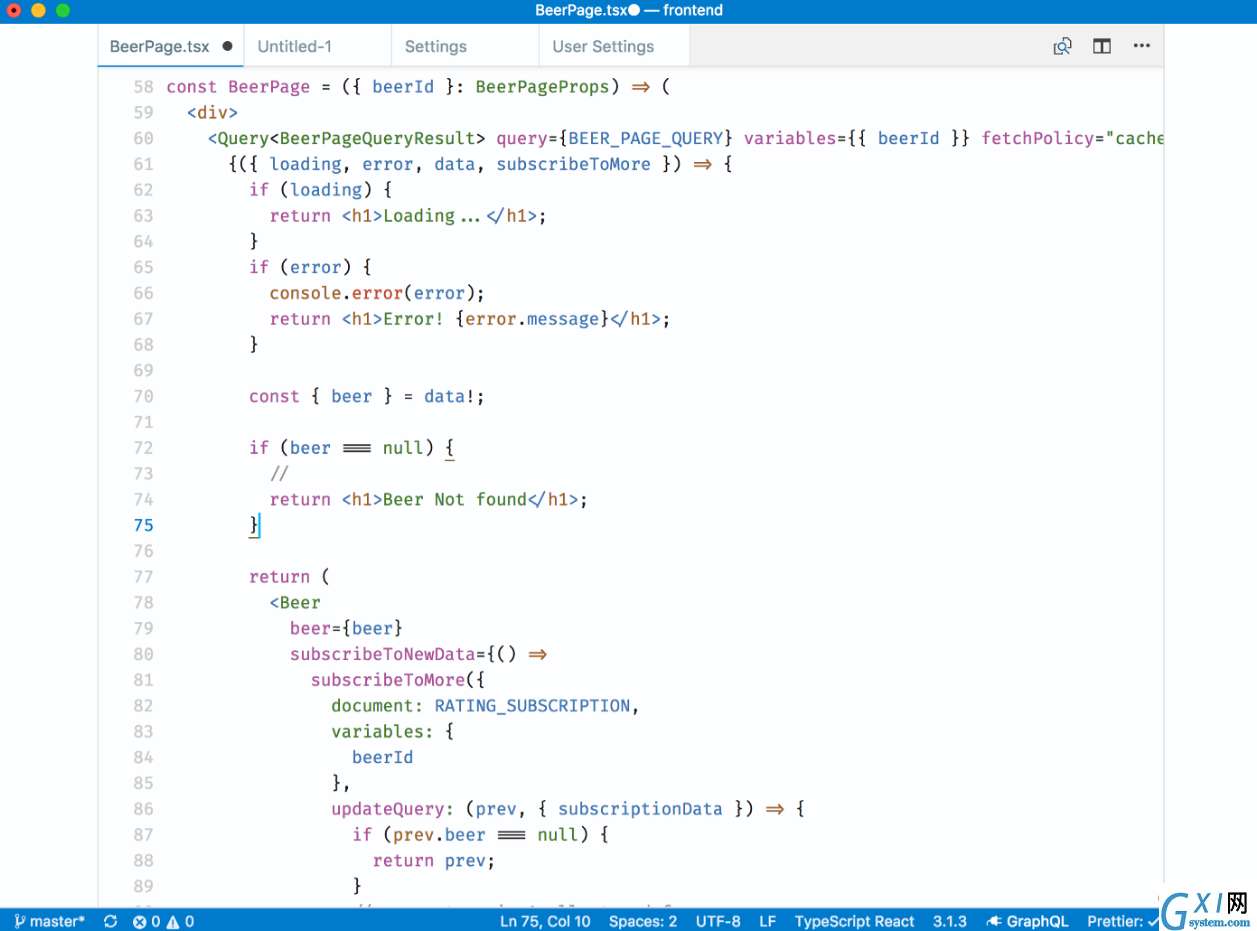This screenshot has height=931, width=1257.
Task: Open the User Settings tab
Action: 603,46
